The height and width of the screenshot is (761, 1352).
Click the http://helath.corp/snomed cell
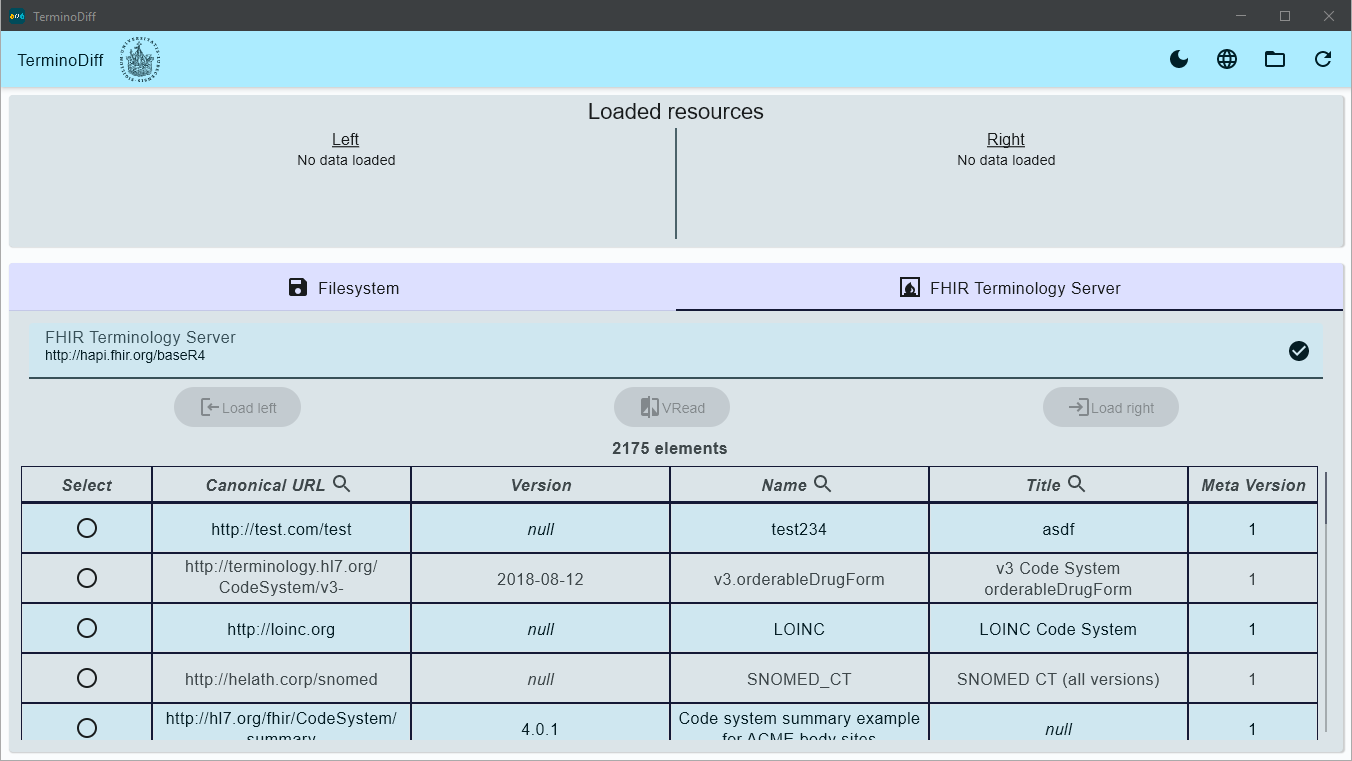point(281,679)
